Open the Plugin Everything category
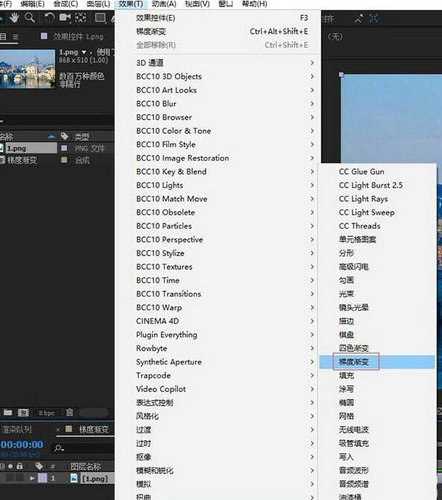 pos(218,335)
